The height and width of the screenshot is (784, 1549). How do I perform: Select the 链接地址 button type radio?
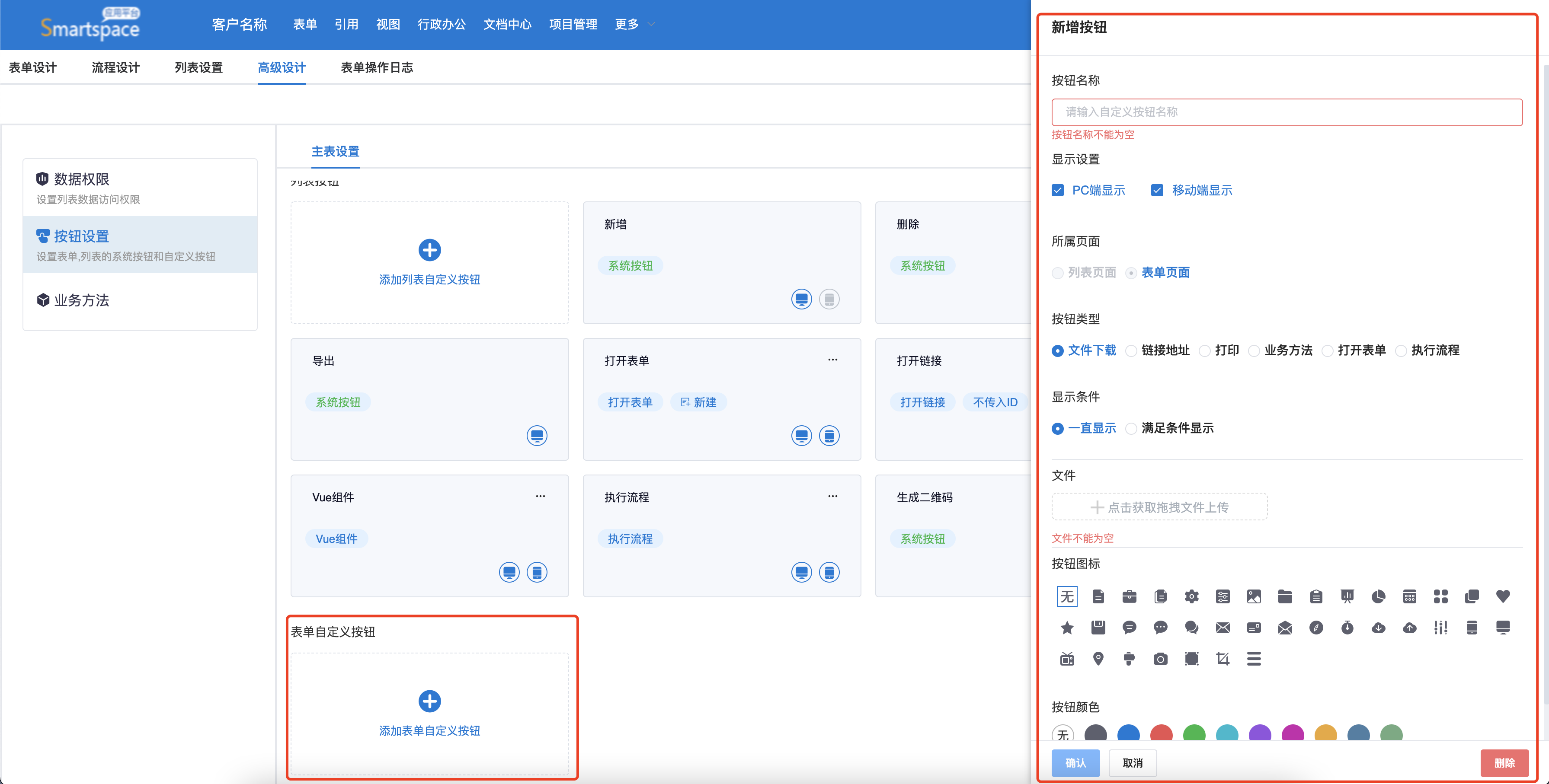pyautogui.click(x=1131, y=351)
